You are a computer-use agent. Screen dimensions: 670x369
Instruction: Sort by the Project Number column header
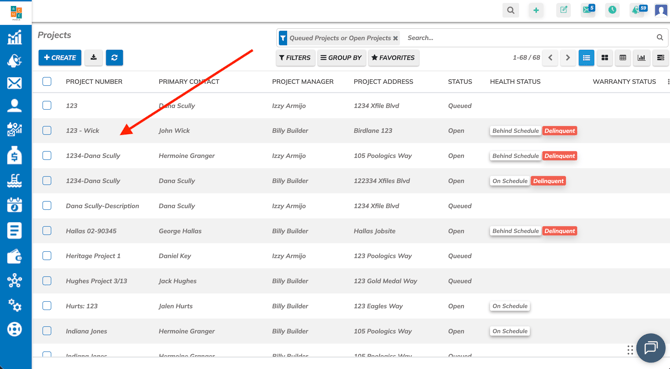pos(94,82)
